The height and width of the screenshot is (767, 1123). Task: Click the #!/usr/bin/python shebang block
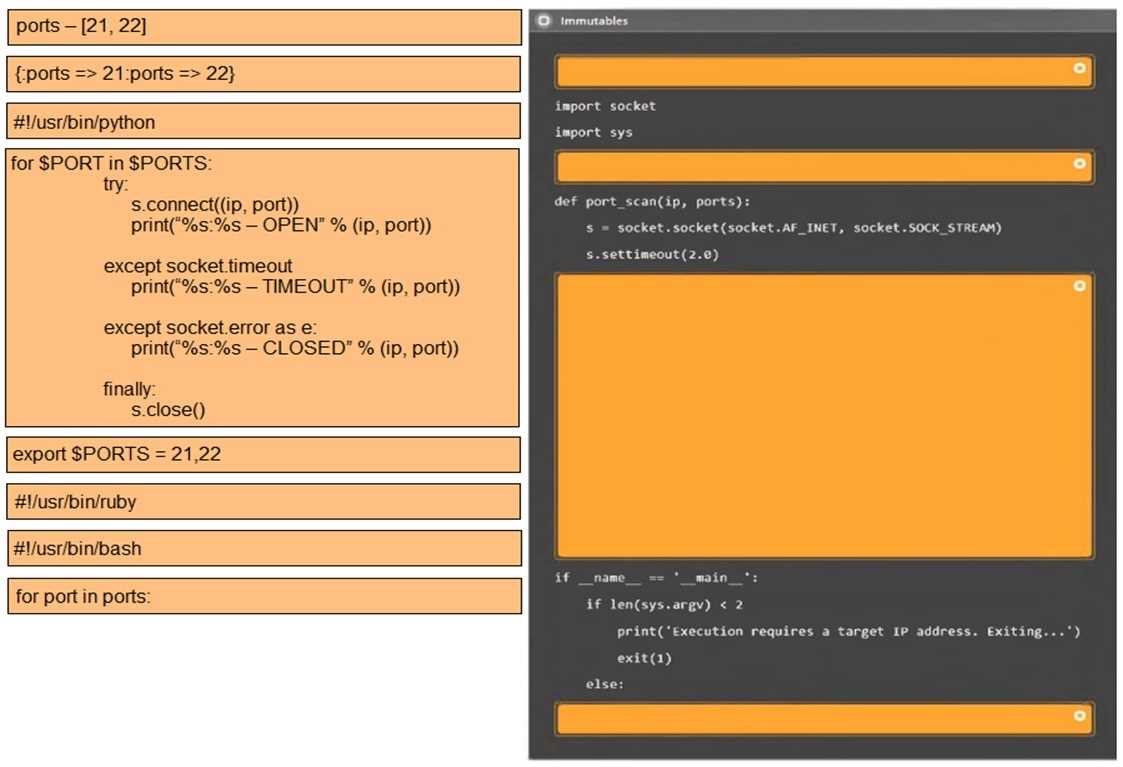[263, 121]
